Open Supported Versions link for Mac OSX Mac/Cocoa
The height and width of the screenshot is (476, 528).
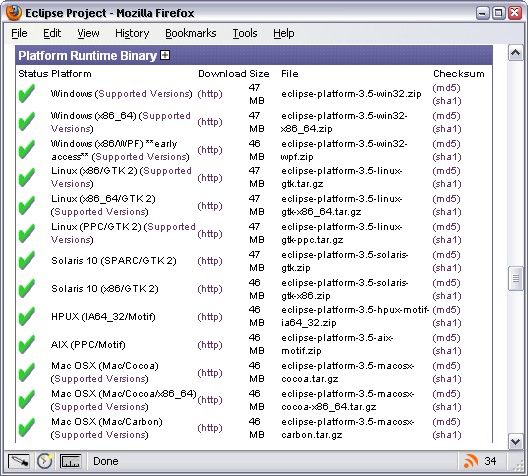tap(100, 379)
